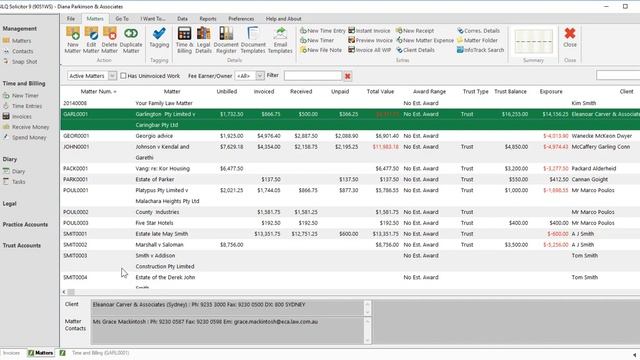Open Edit Matter from the ribbon
640x360 pixels.
click(x=91, y=40)
